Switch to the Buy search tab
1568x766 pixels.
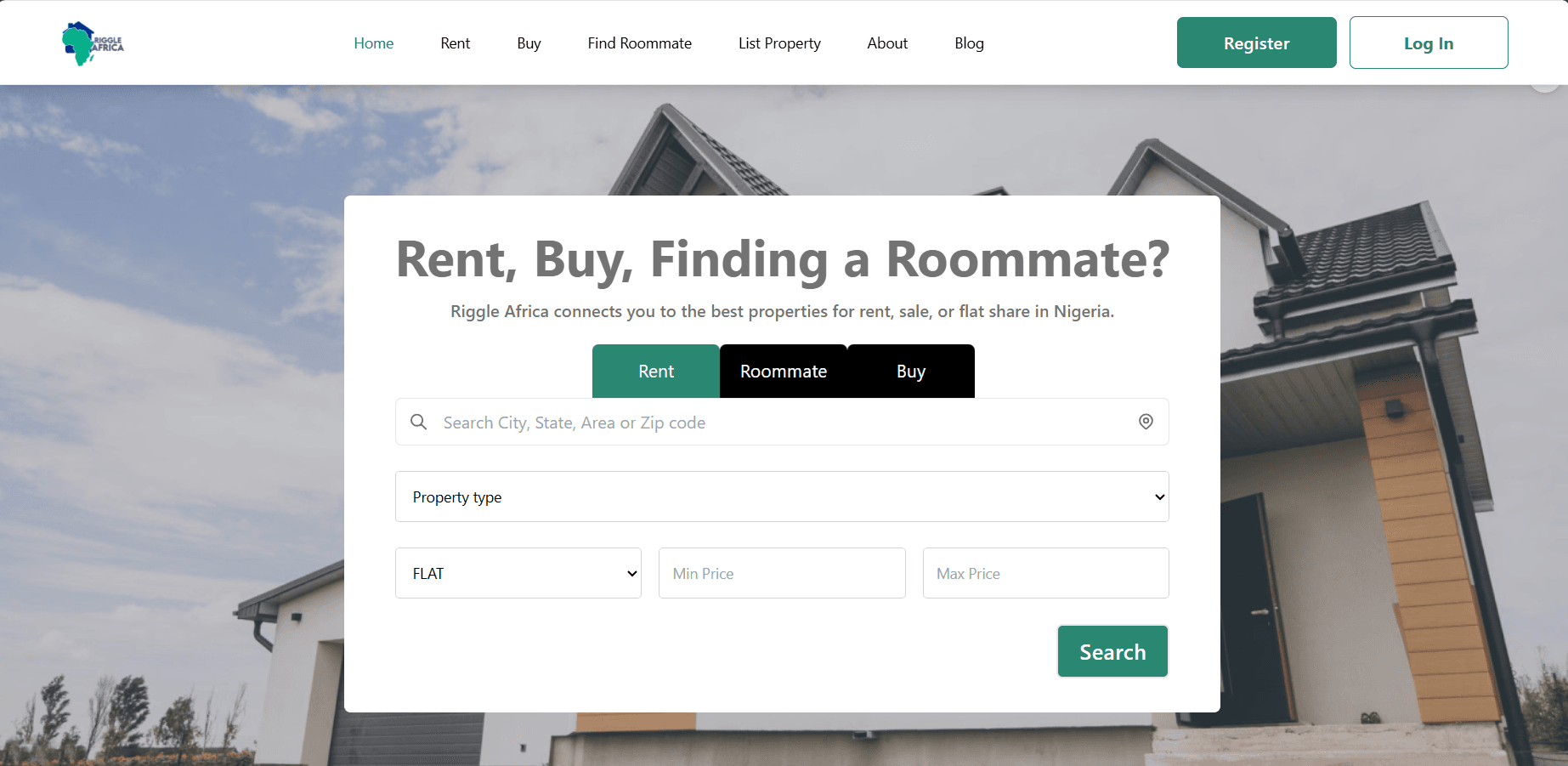point(911,372)
